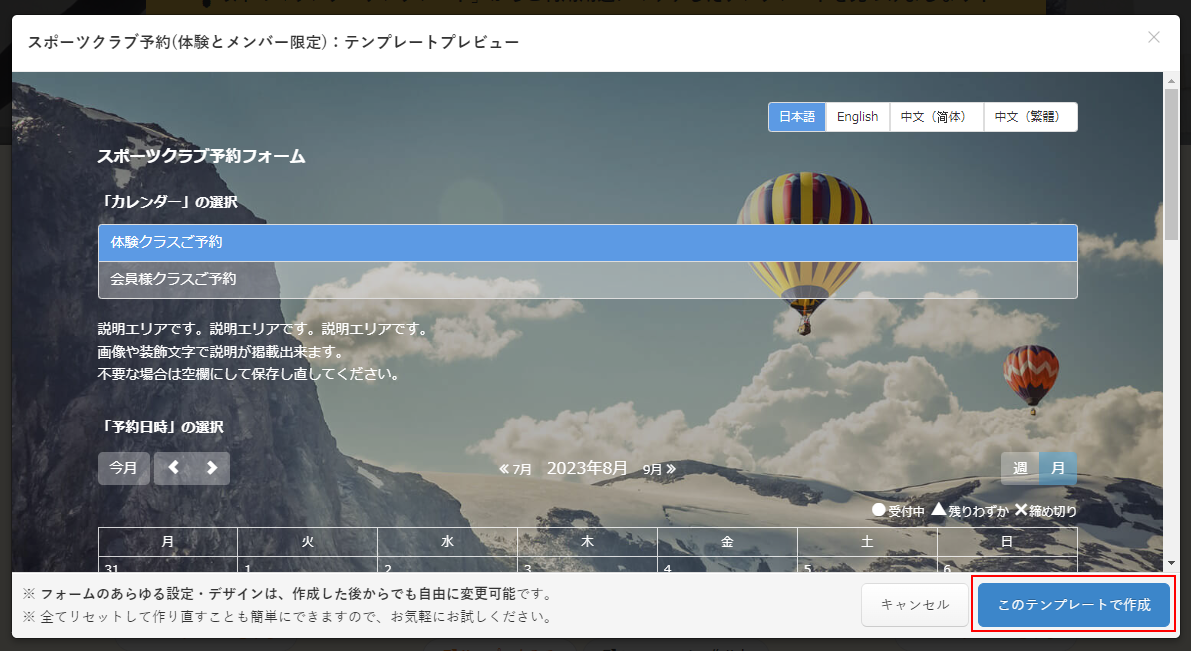Click the next month chevron arrow button
Image resolution: width=1191 pixels, height=651 pixels.
click(211, 468)
